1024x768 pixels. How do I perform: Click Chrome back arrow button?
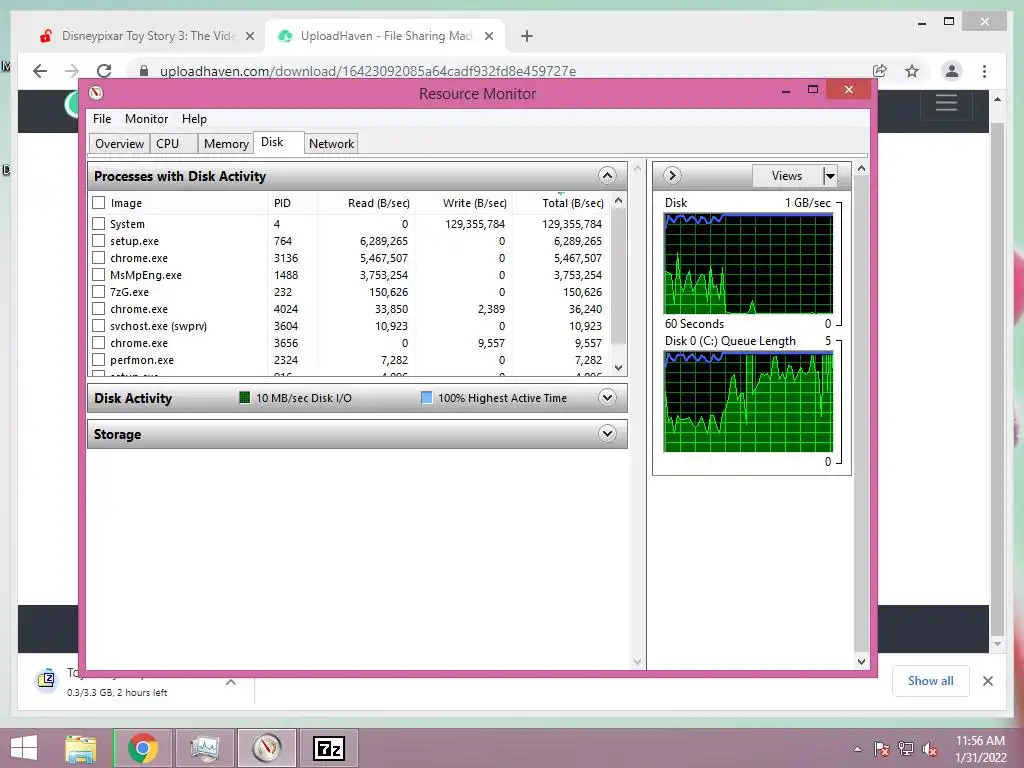40,71
